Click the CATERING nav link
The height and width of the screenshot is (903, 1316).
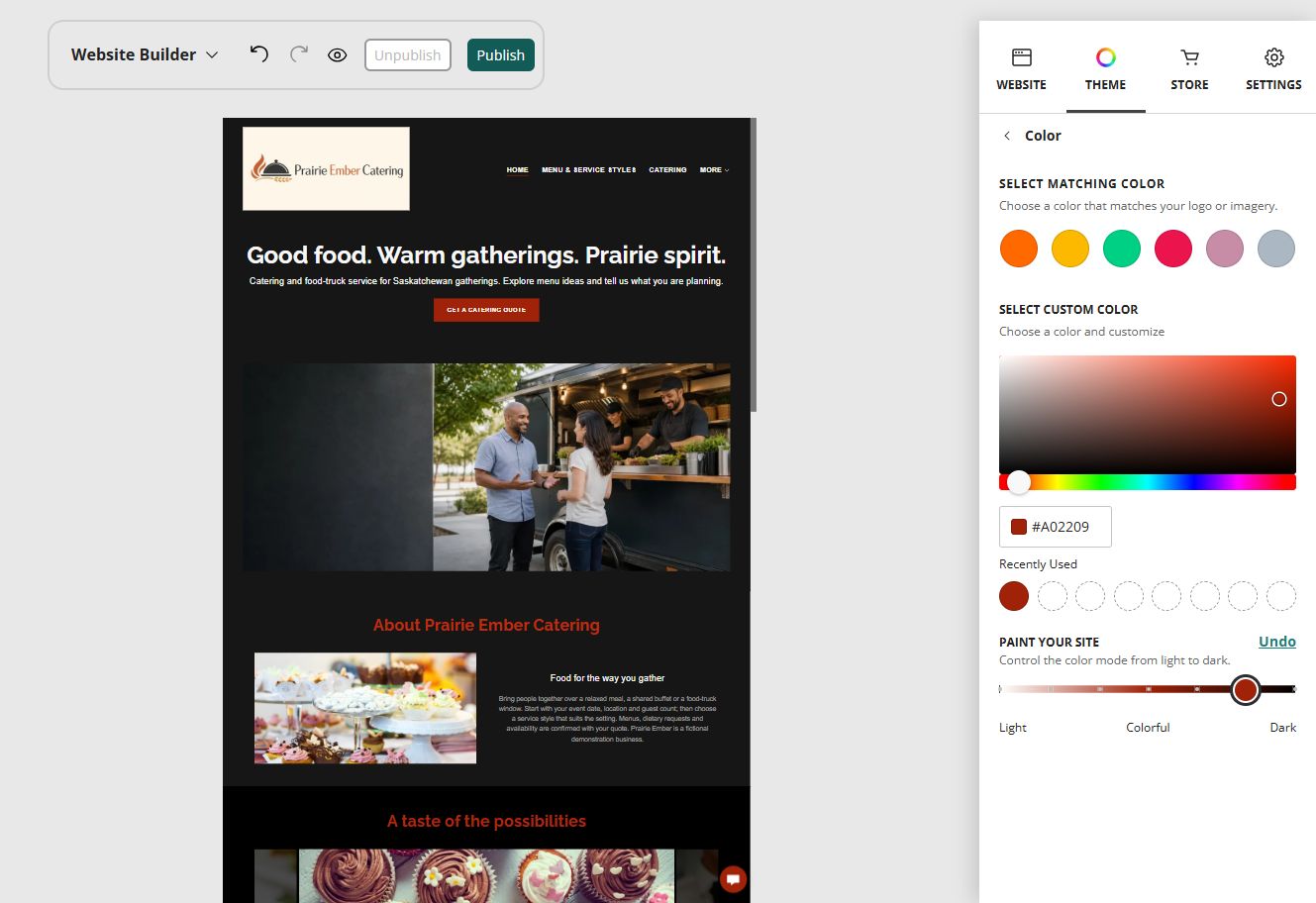[x=667, y=170]
